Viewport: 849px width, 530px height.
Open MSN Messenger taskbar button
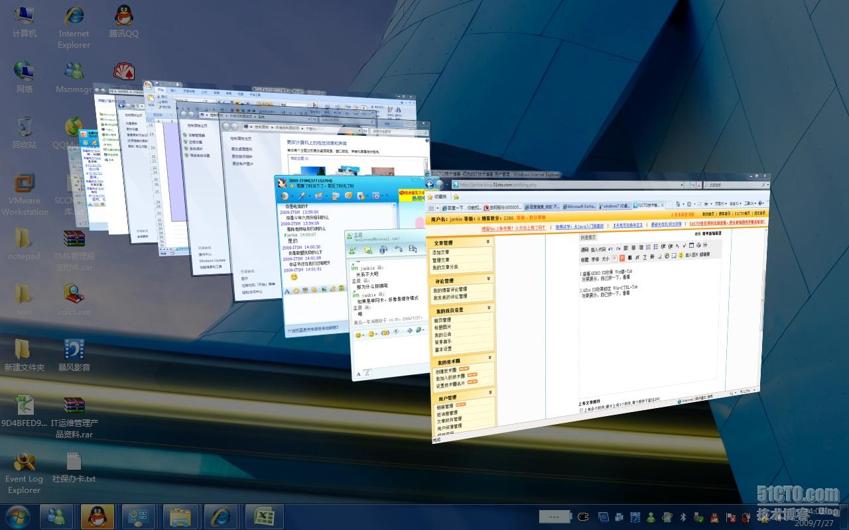tap(56, 516)
